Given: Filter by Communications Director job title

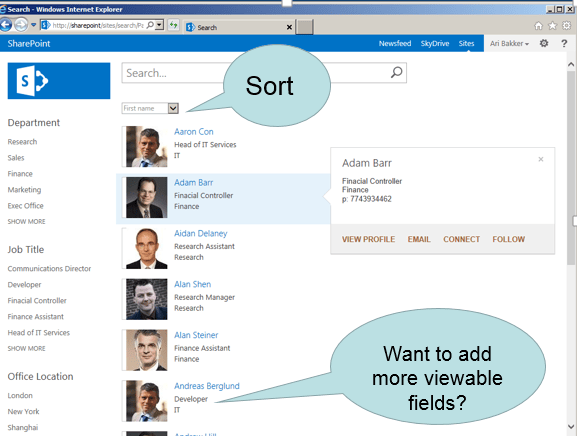Looking at the screenshot, I should [49, 269].
